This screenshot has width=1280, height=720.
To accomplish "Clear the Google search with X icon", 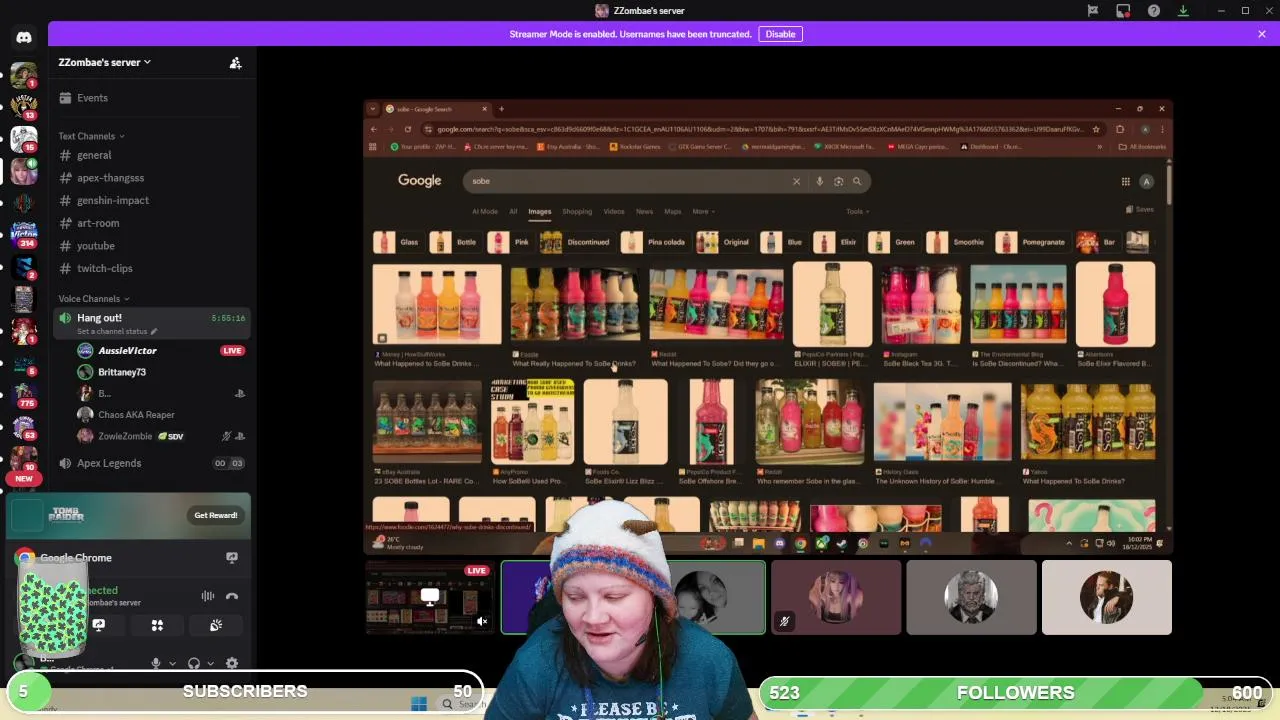I will (796, 181).
